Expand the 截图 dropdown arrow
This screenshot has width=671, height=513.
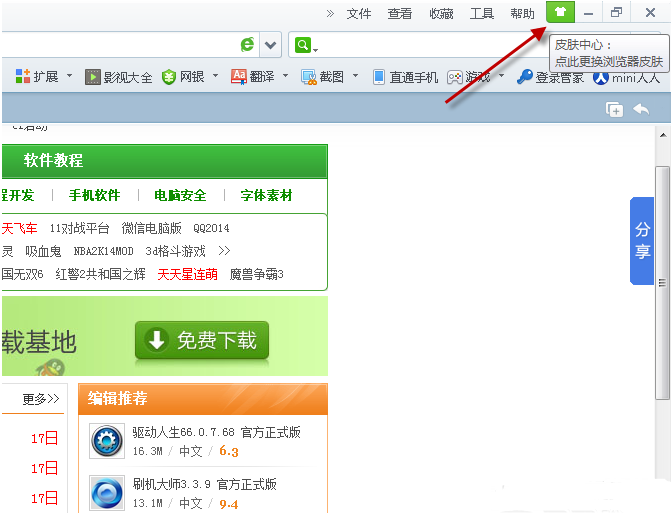[355, 76]
